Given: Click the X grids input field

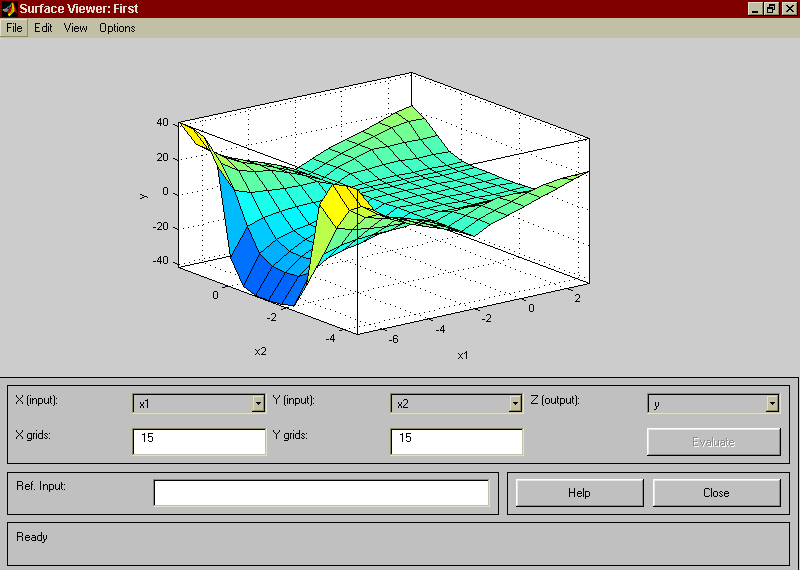Looking at the screenshot, I should pos(198,441).
